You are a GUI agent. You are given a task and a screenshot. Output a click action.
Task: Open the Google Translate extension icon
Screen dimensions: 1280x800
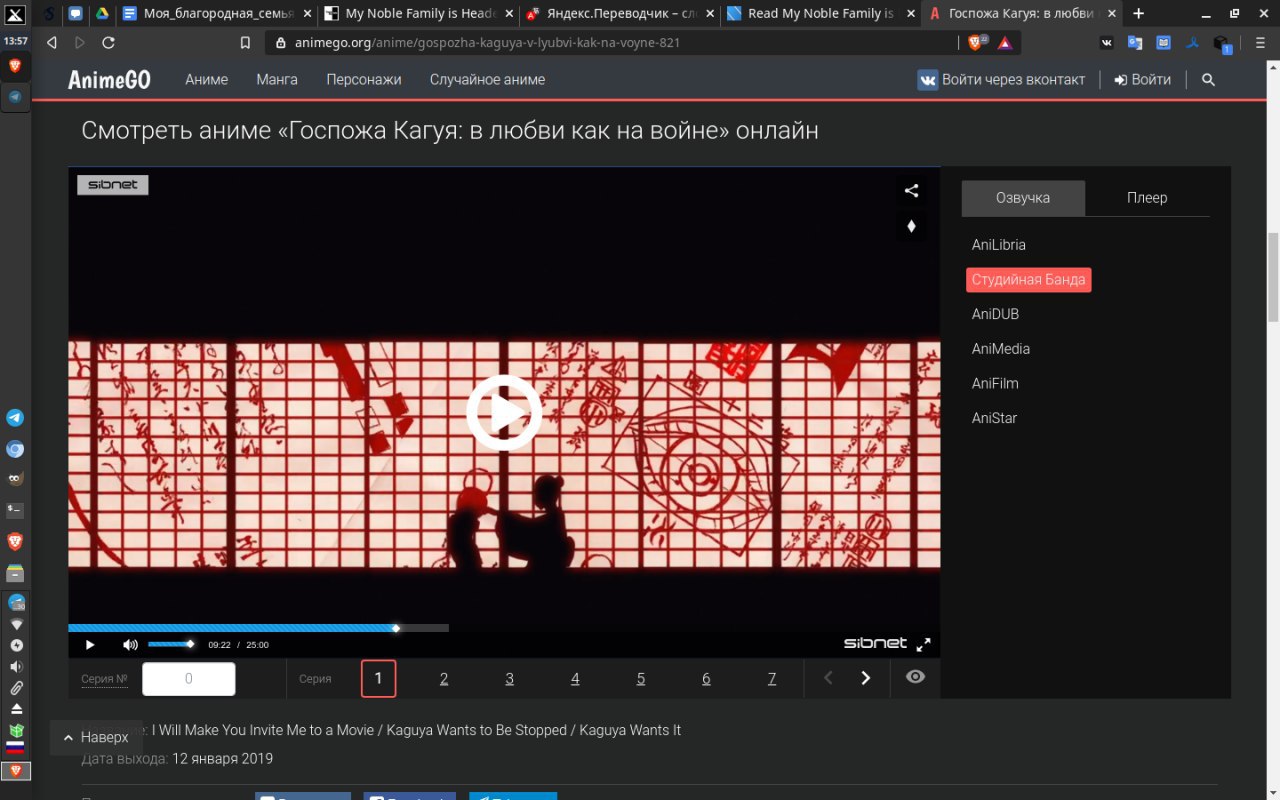tap(1135, 43)
